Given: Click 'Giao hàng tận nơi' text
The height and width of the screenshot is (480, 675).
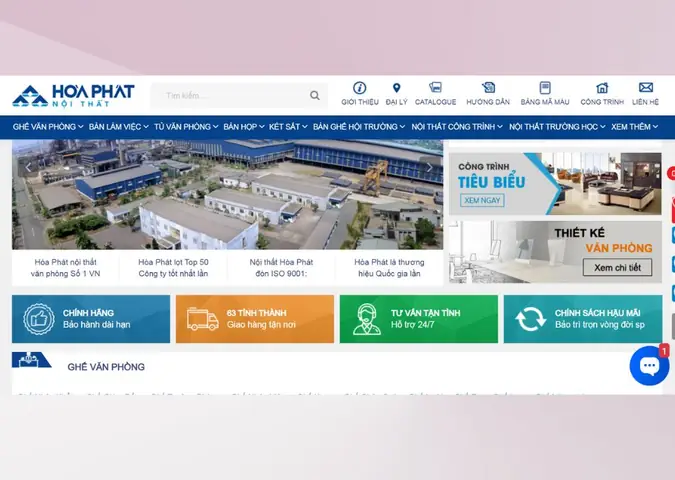Looking at the screenshot, I should 261,325.
